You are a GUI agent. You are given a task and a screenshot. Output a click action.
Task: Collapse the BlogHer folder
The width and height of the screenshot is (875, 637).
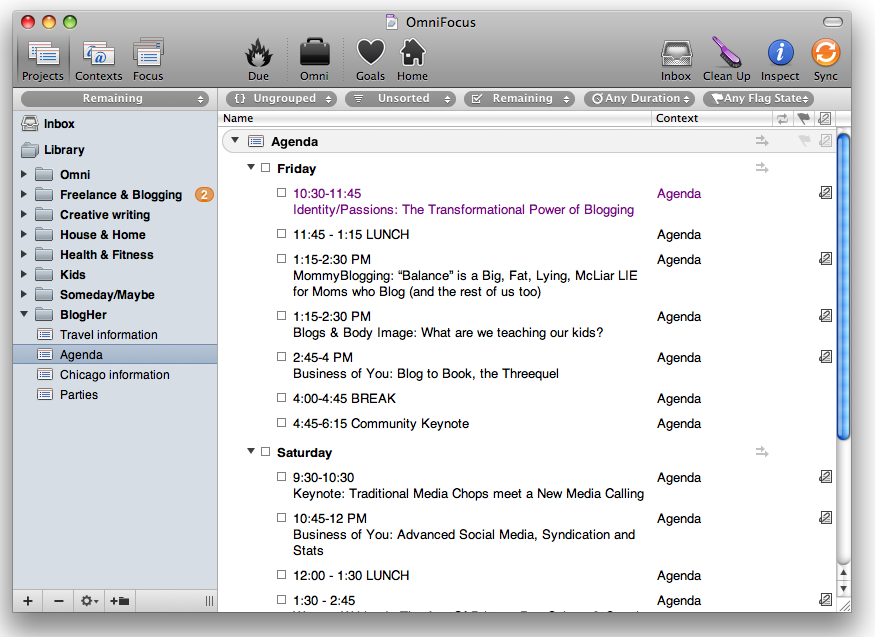coord(24,314)
